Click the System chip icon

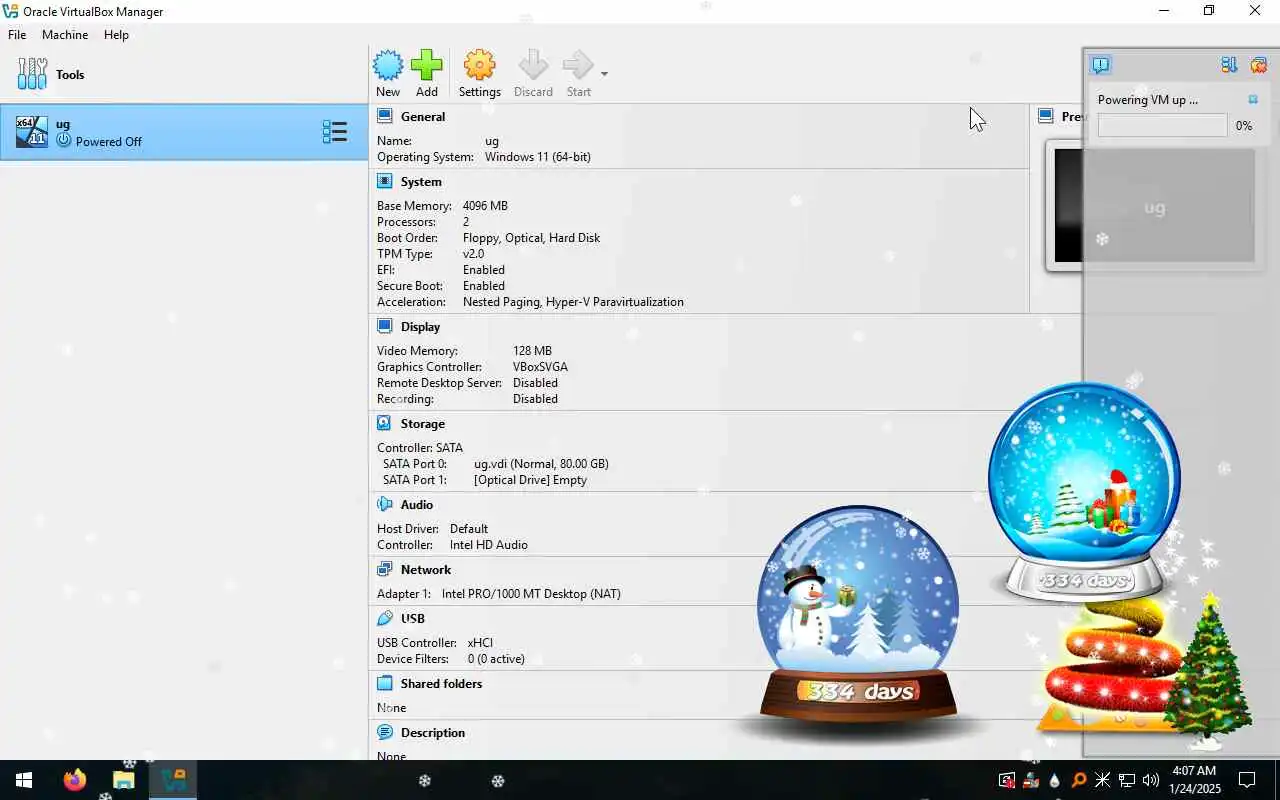pos(385,181)
